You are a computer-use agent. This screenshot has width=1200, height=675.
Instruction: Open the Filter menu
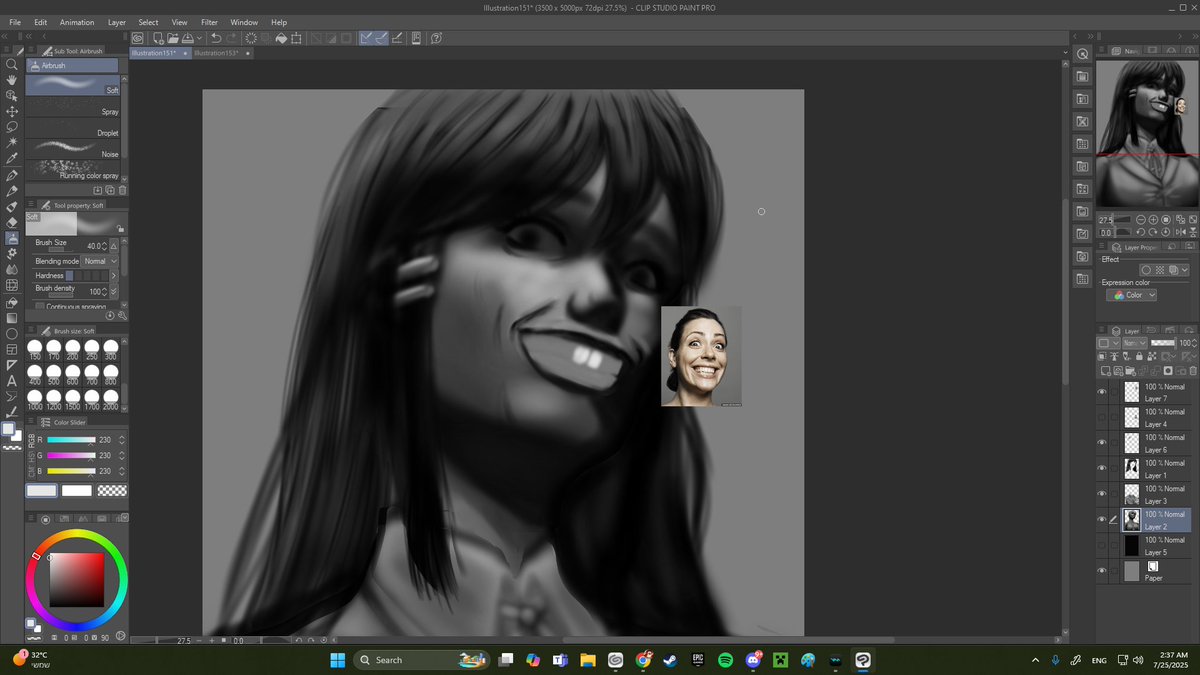click(x=209, y=22)
